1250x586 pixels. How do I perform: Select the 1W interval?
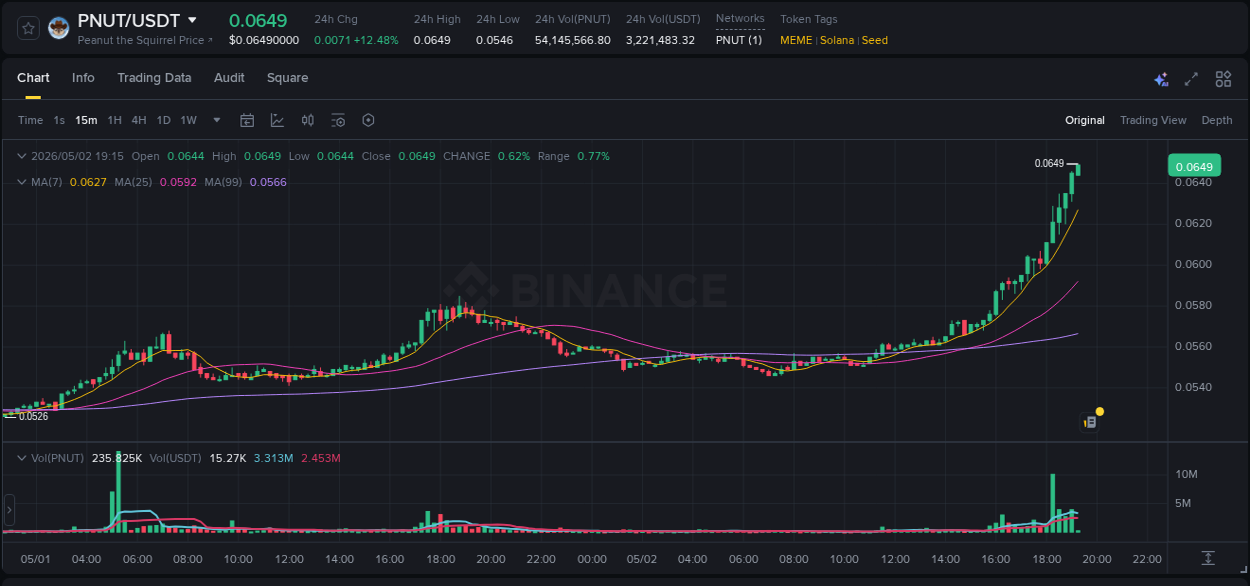click(188, 120)
